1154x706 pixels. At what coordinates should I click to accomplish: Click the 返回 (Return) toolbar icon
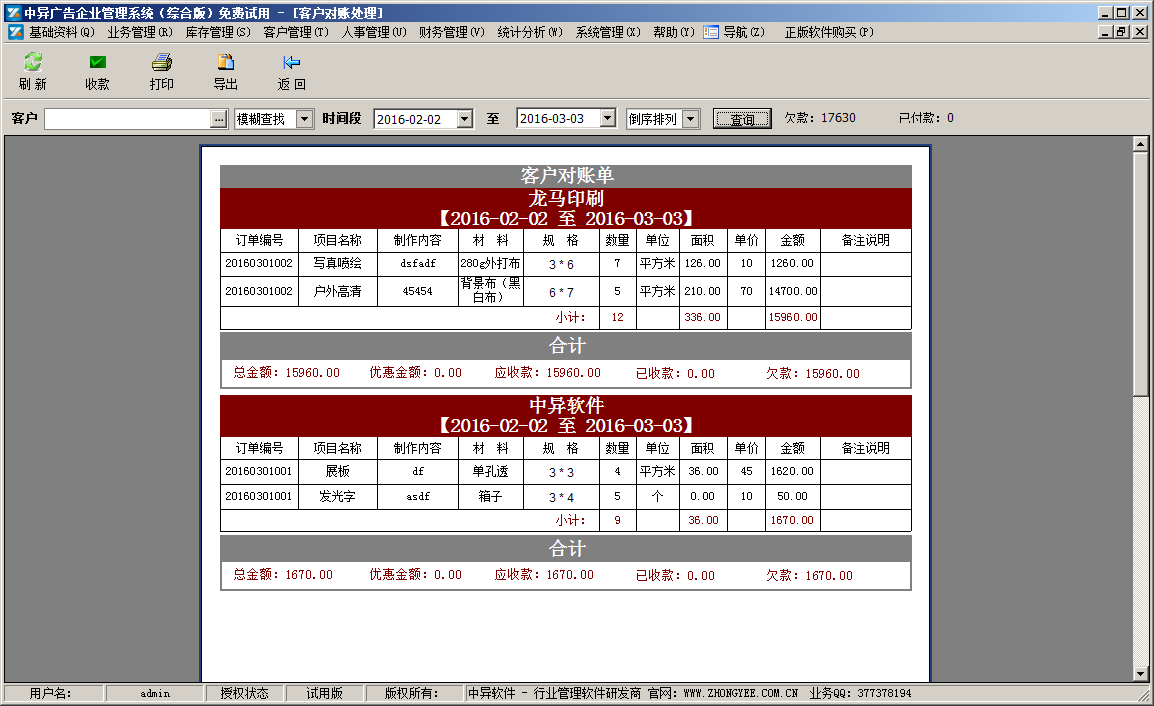click(x=290, y=72)
